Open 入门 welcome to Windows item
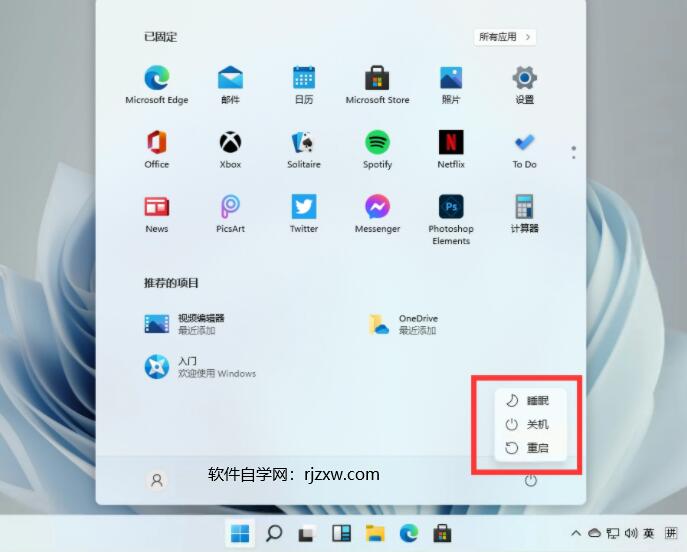This screenshot has width=687, height=552. [x=200, y=367]
